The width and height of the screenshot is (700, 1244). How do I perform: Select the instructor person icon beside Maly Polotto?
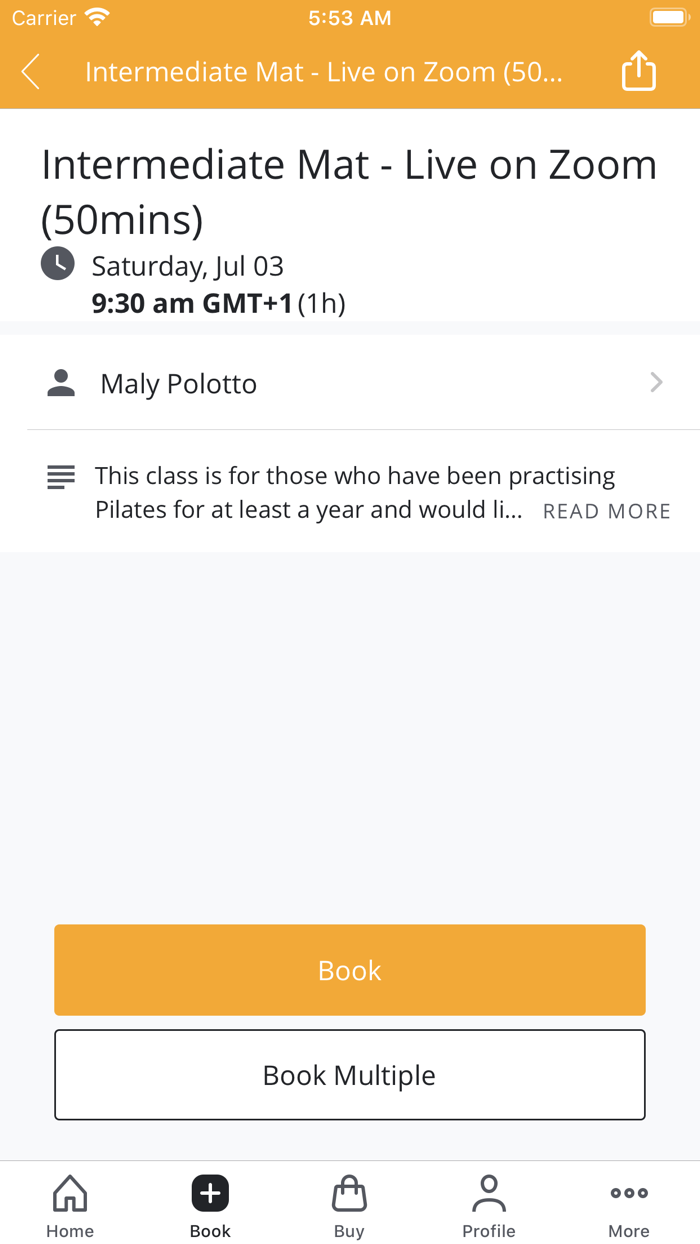[60, 382]
